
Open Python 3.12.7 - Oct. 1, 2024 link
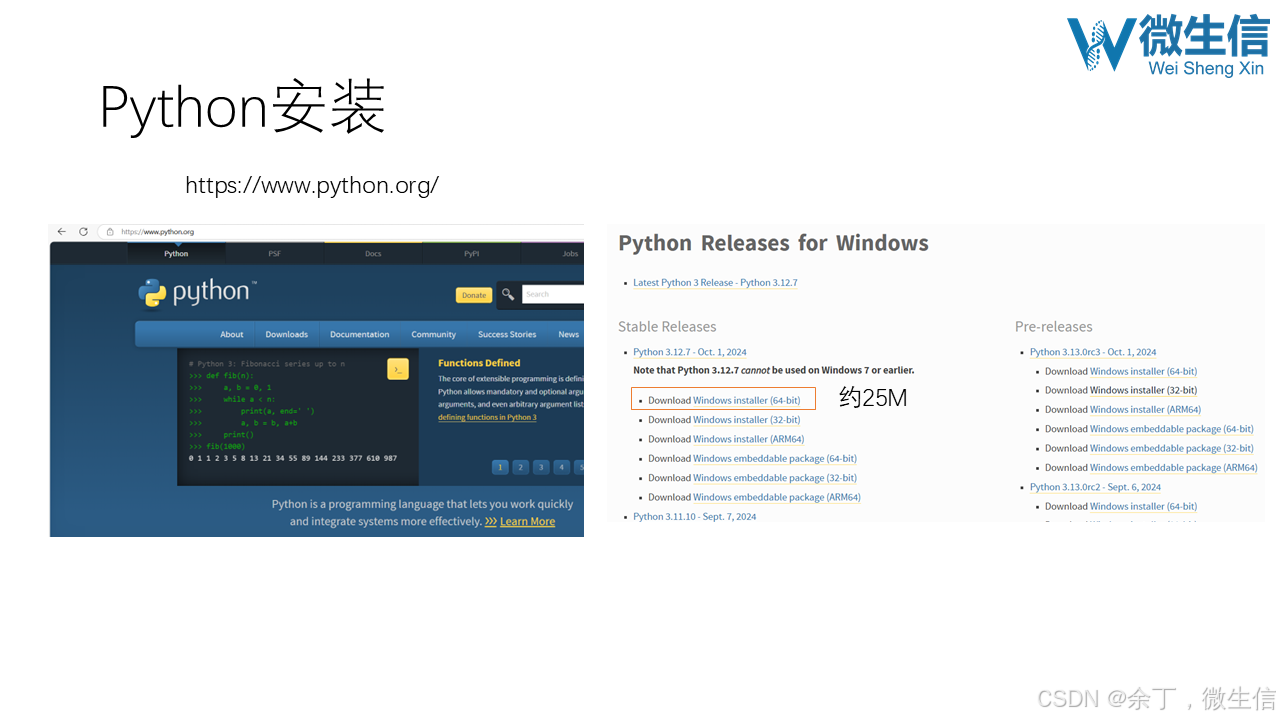pyautogui.click(x=690, y=352)
